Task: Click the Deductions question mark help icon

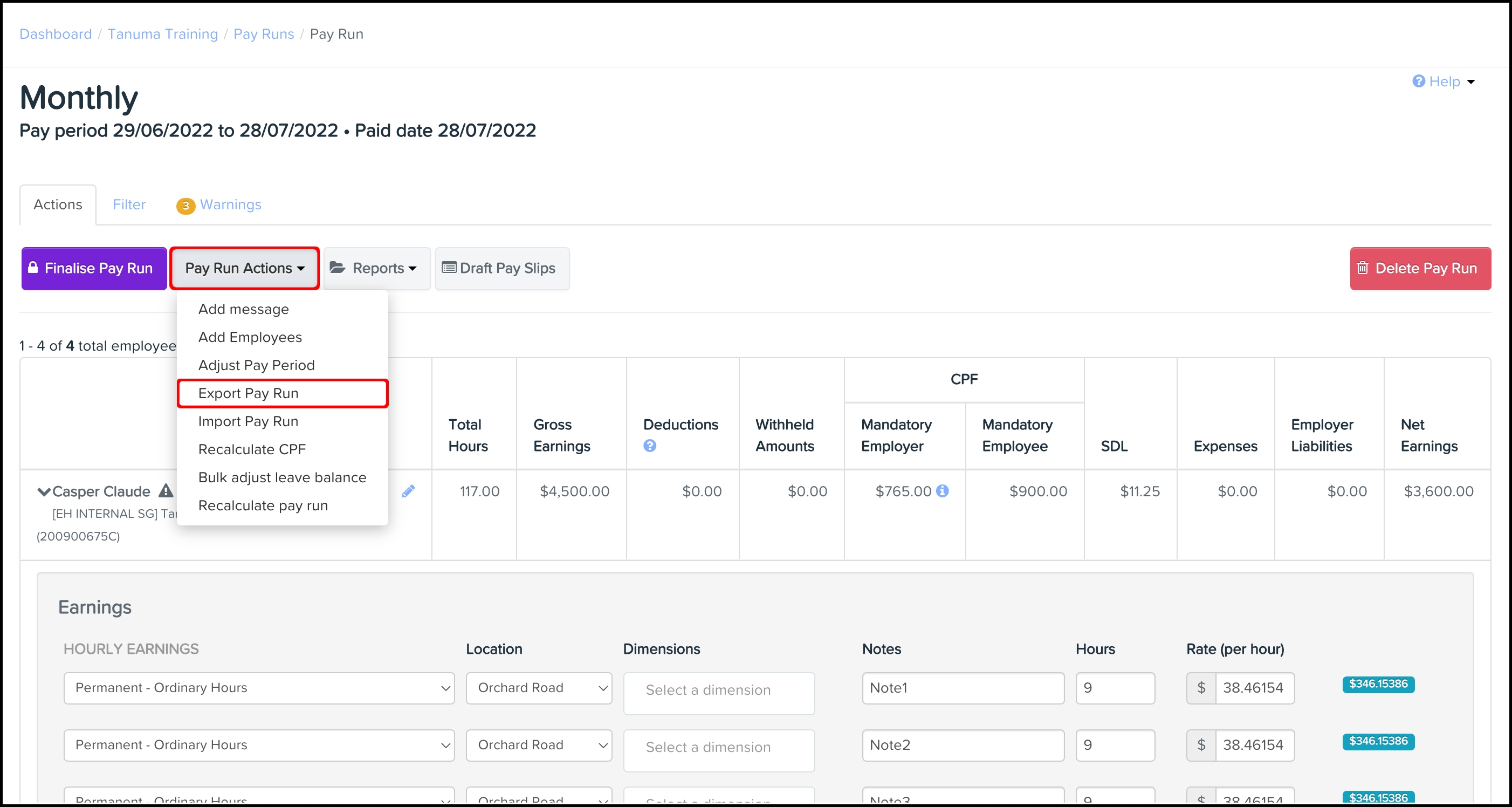Action: [649, 446]
